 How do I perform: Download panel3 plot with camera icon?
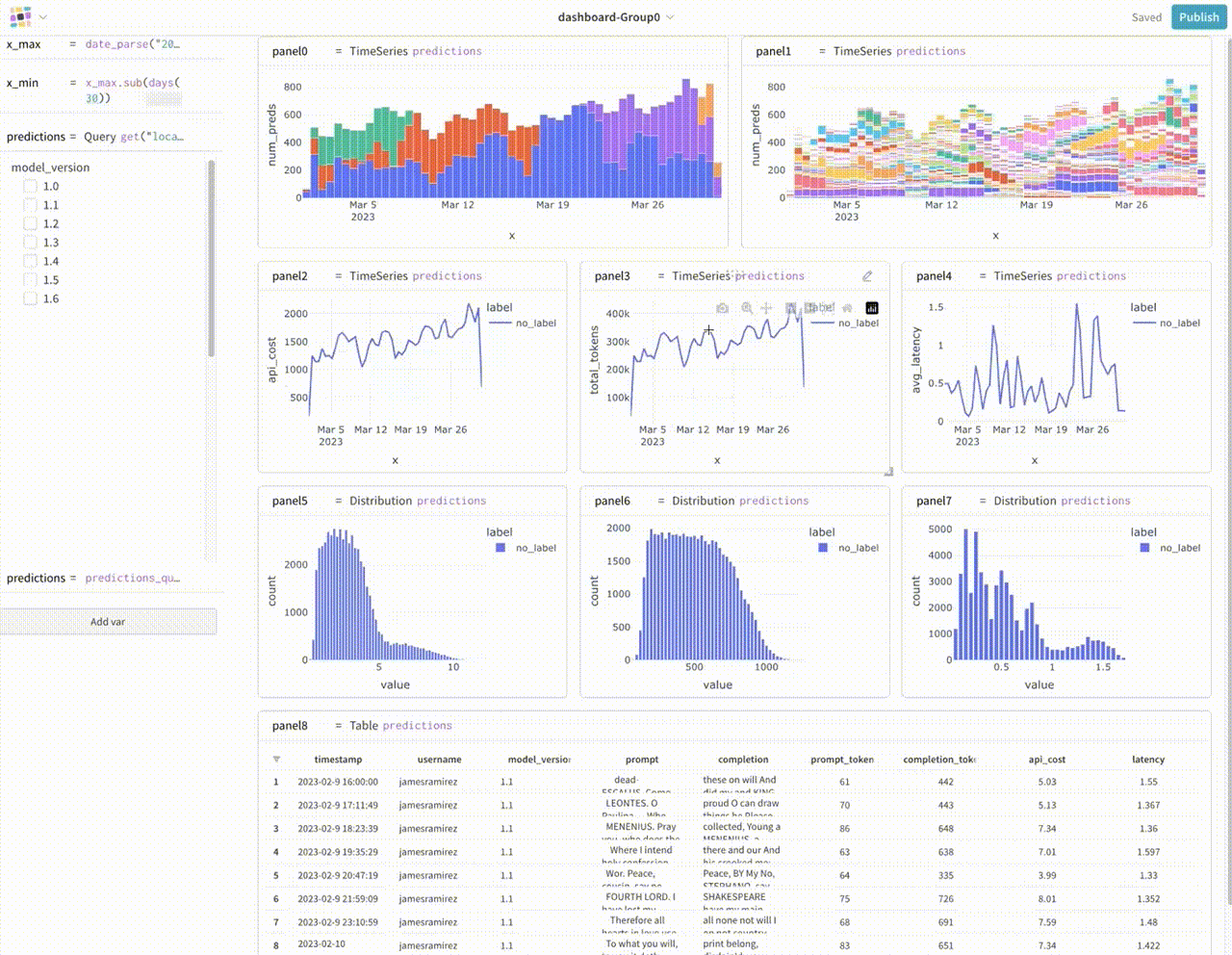click(x=722, y=308)
